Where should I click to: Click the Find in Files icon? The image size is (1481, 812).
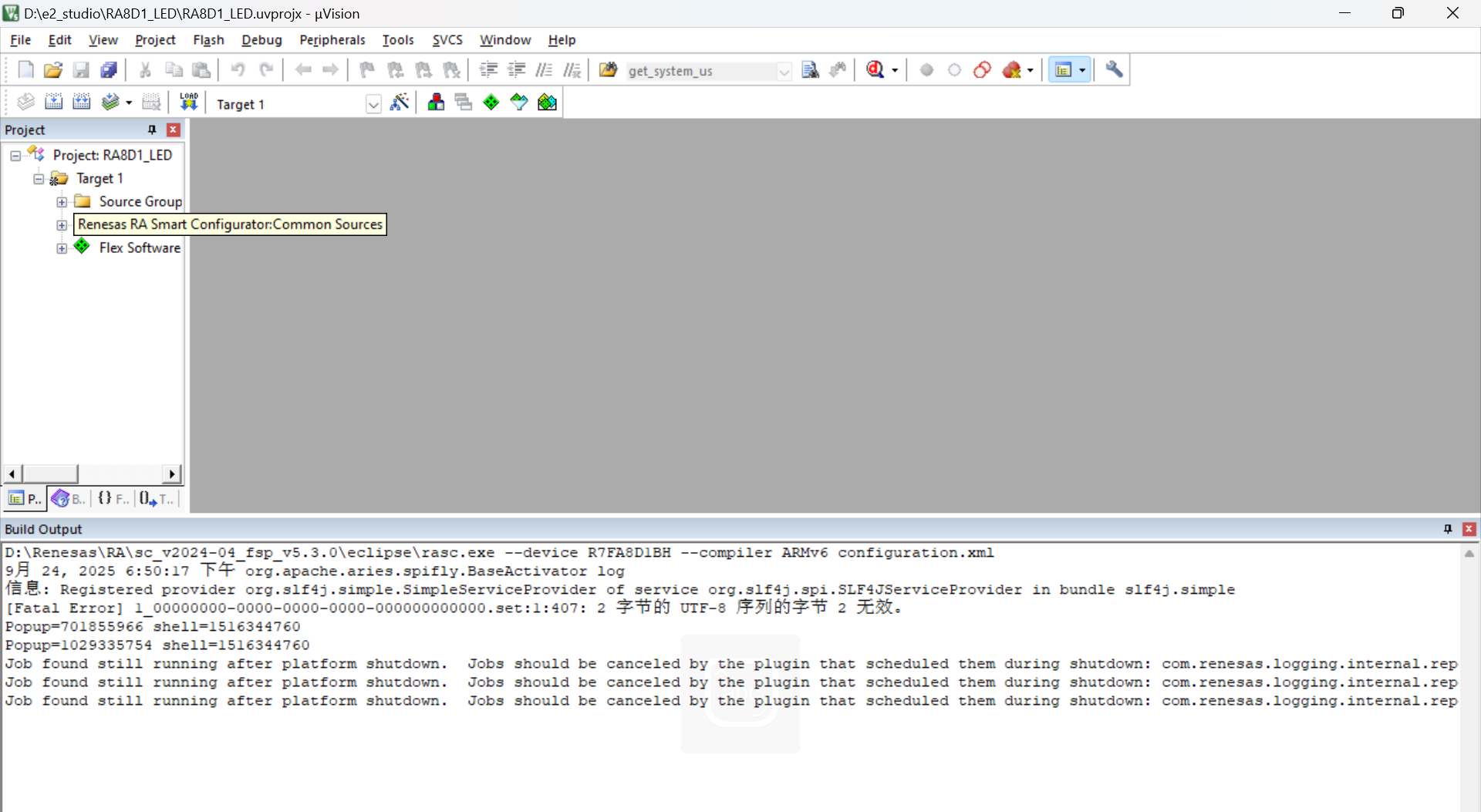pyautogui.click(x=810, y=70)
